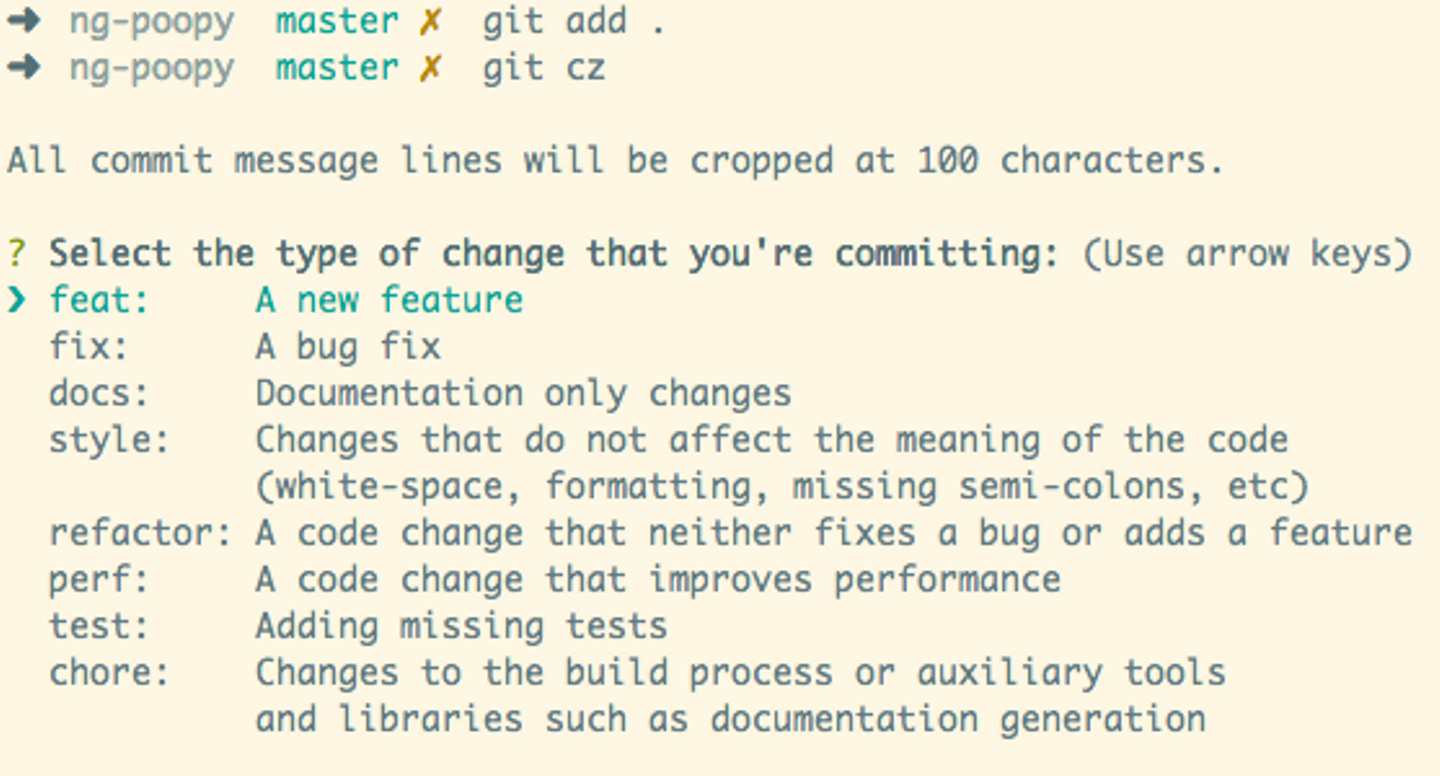Click the "(Use arrow keys)" hint text
Viewport: 1440px width, 776px height.
pos(1246,254)
